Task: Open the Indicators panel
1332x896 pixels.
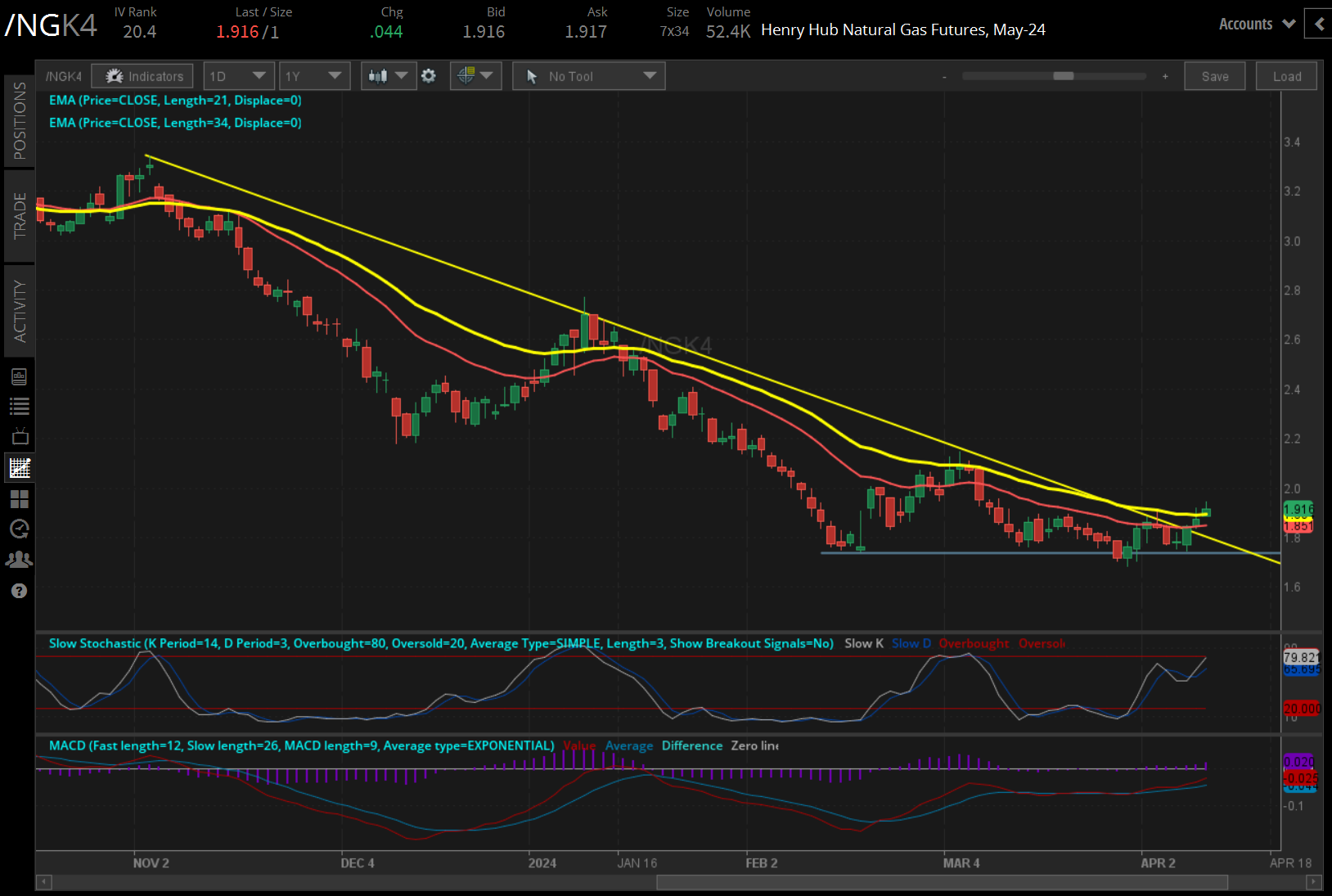Action: point(143,76)
